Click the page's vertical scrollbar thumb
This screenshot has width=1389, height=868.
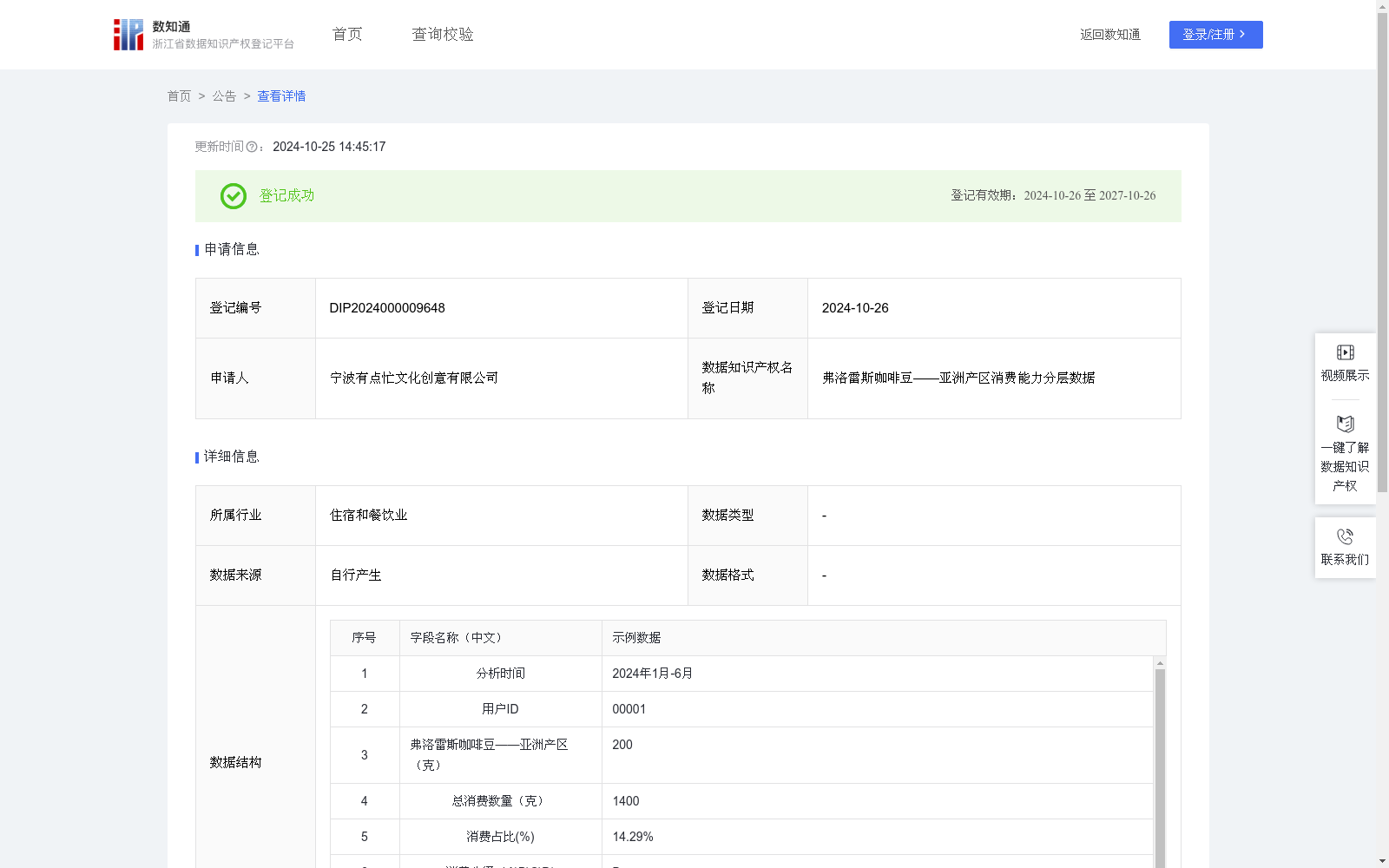[1382, 252]
